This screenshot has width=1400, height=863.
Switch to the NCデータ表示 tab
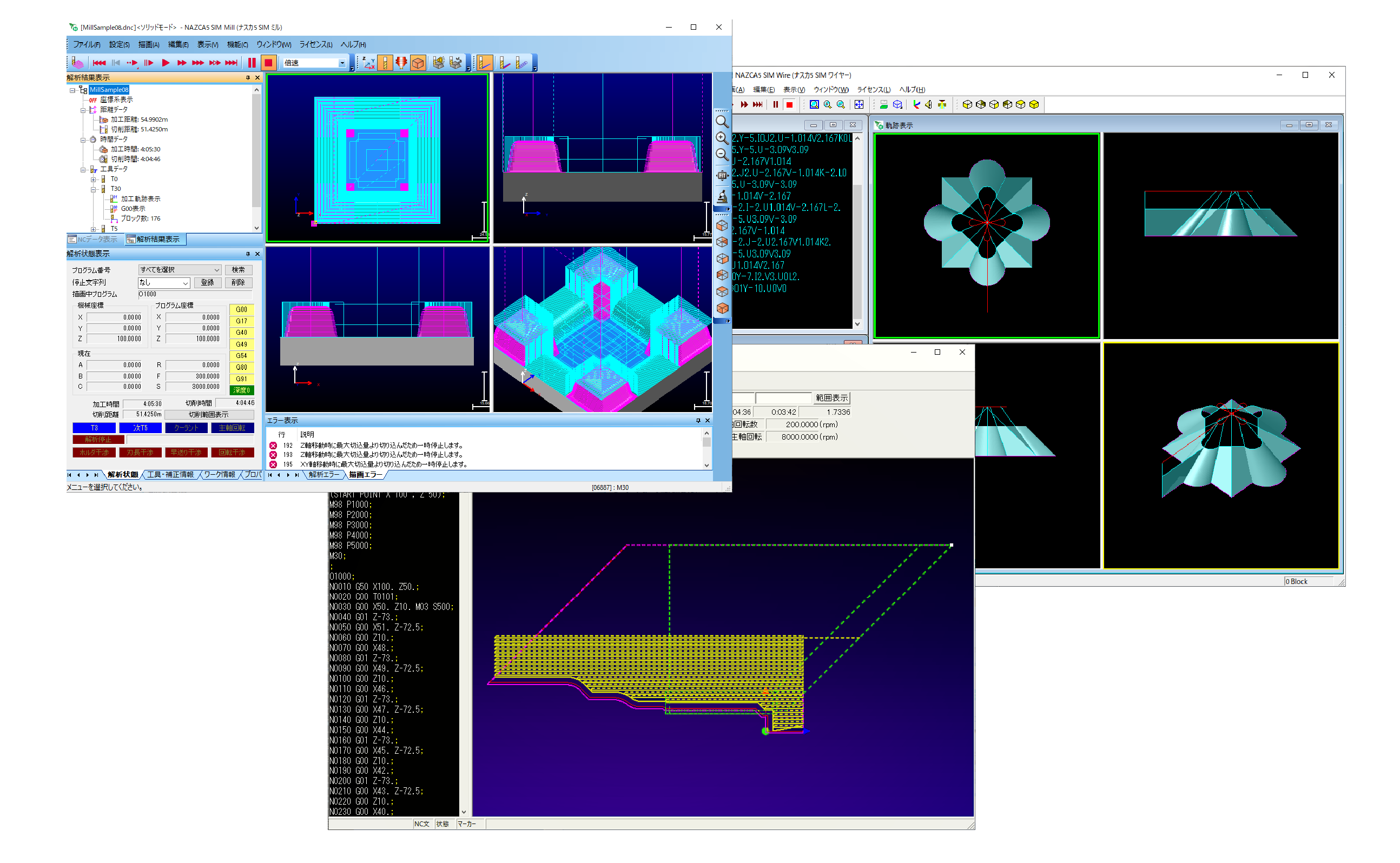pos(93,240)
